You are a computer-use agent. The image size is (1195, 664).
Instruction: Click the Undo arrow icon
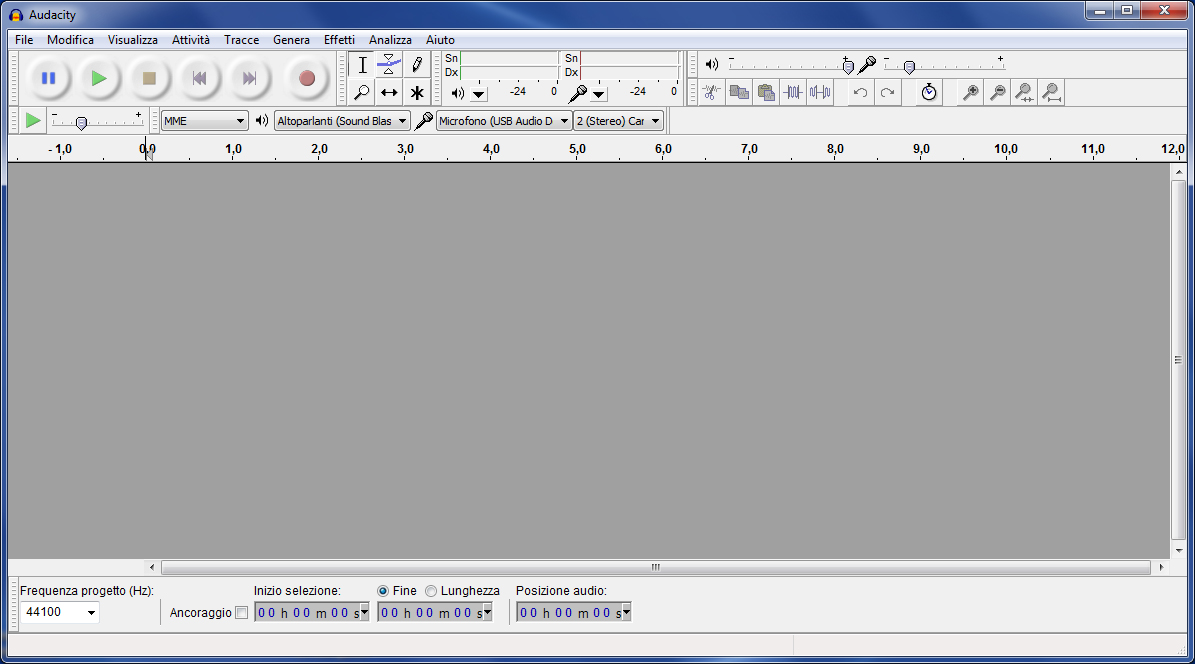click(860, 93)
